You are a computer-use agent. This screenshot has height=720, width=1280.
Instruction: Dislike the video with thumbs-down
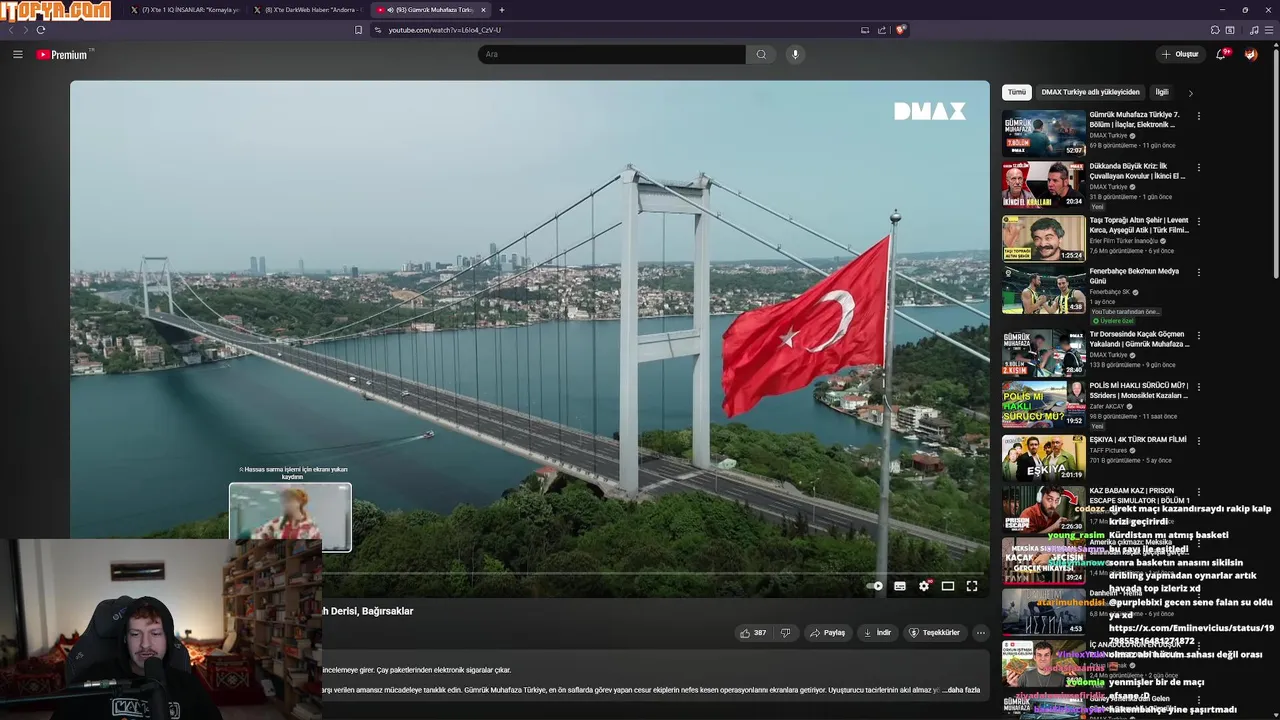pos(786,633)
